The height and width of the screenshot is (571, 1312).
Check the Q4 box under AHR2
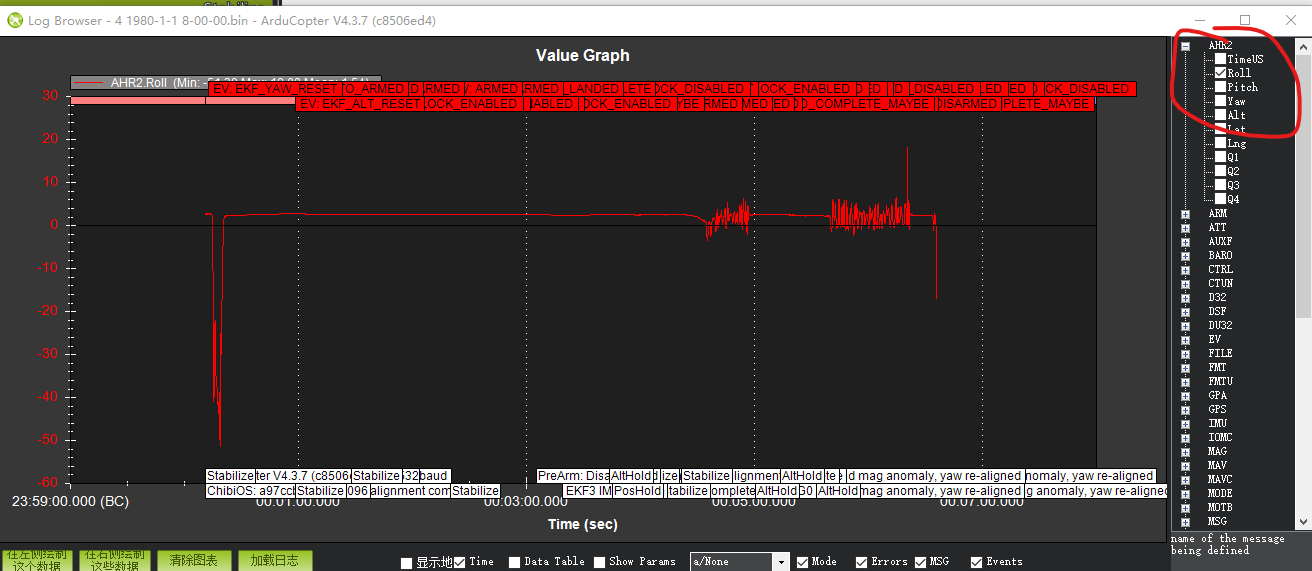[x=1220, y=199]
